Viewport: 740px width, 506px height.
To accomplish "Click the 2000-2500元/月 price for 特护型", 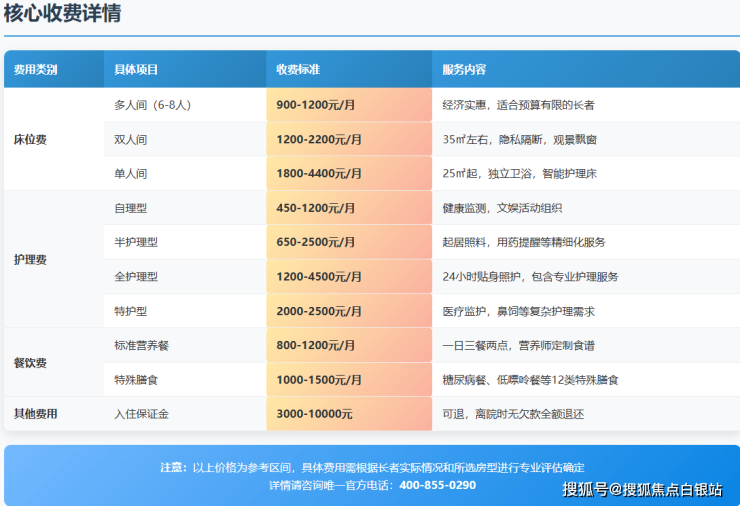I will (x=319, y=311).
